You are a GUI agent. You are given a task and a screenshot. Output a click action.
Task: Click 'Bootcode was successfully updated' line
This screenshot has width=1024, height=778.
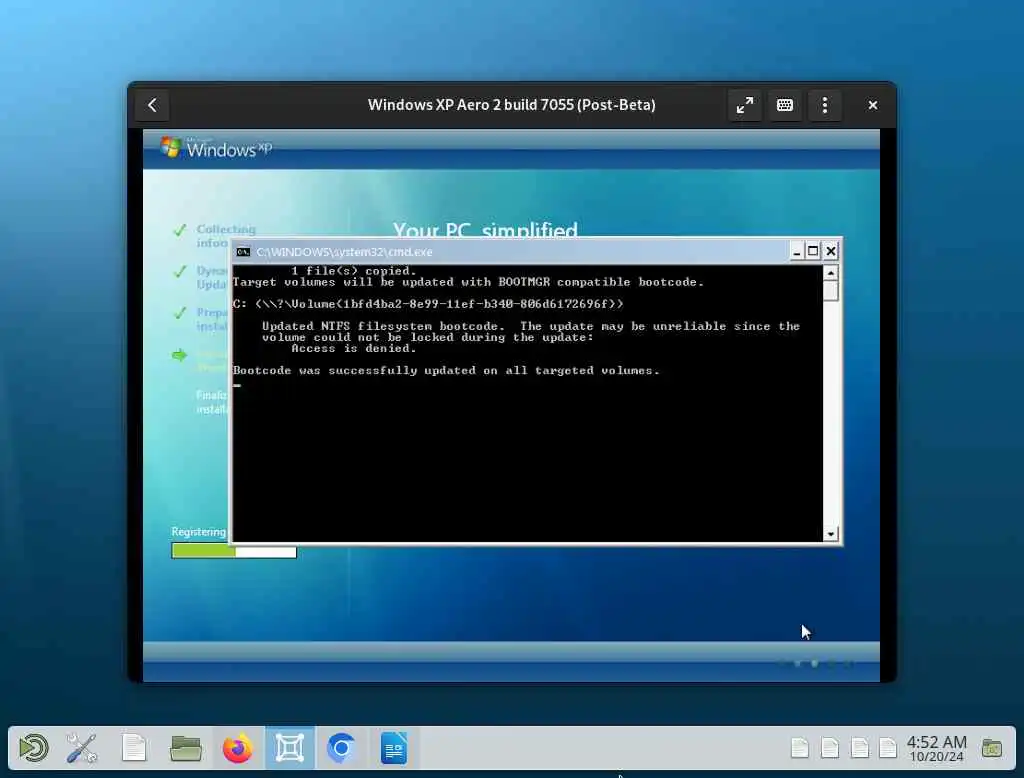[x=446, y=370]
